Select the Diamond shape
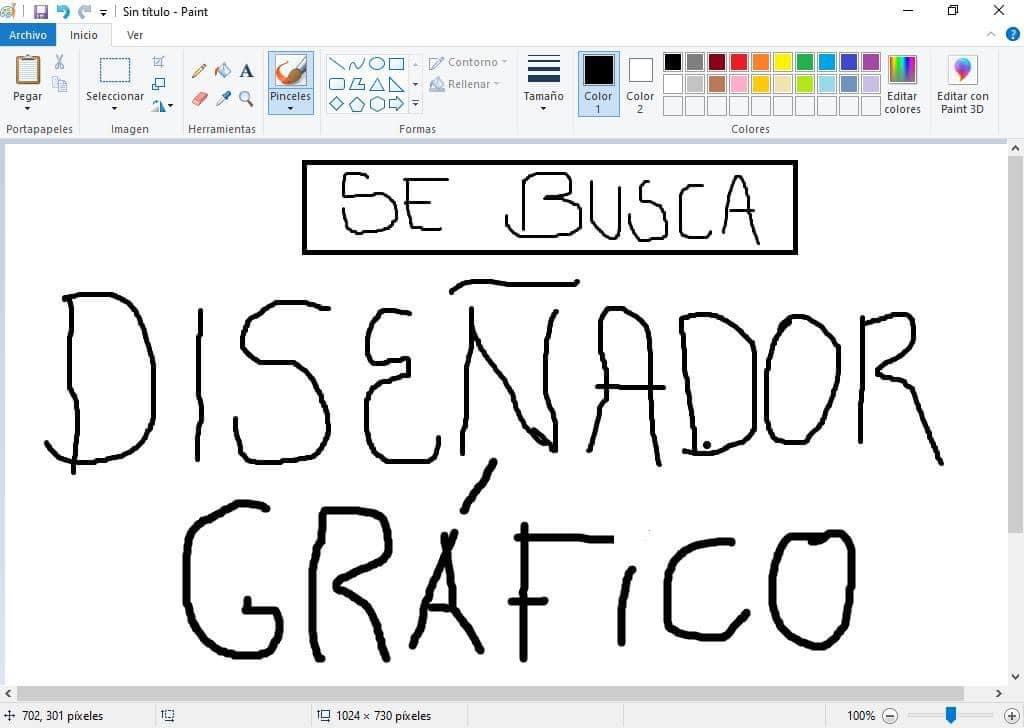Screen dimensions: 1024x728 [337, 104]
